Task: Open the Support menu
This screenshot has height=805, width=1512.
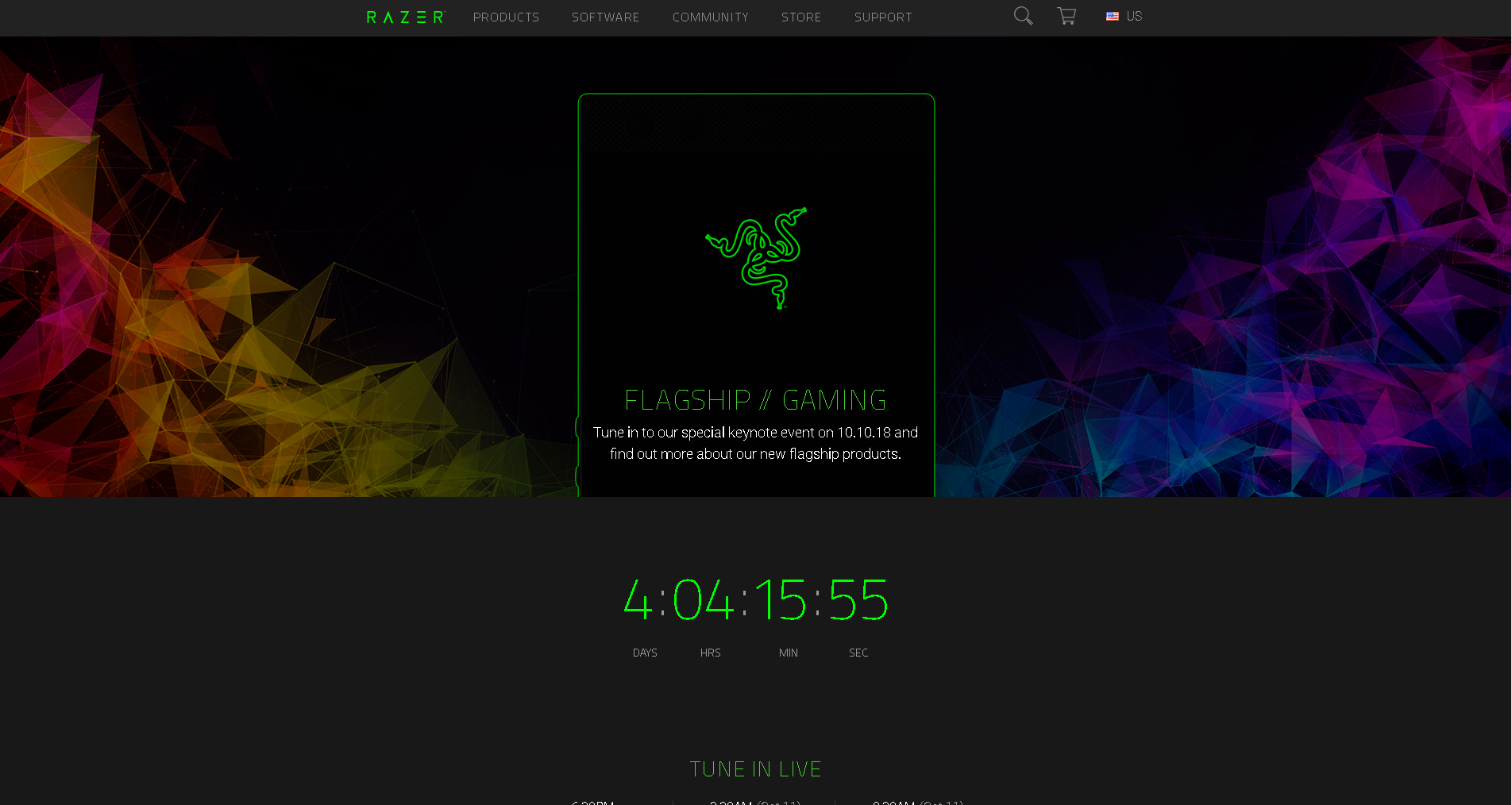Action: [x=883, y=17]
